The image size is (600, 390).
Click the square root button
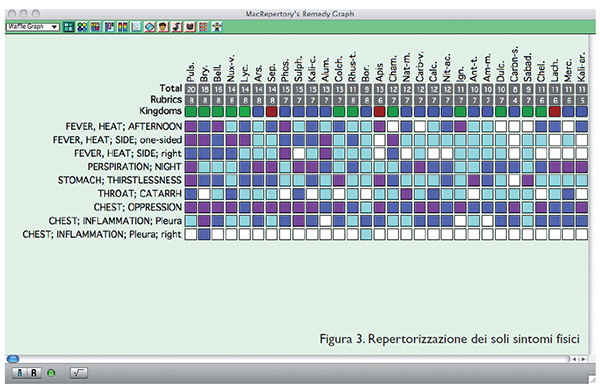(x=79, y=372)
